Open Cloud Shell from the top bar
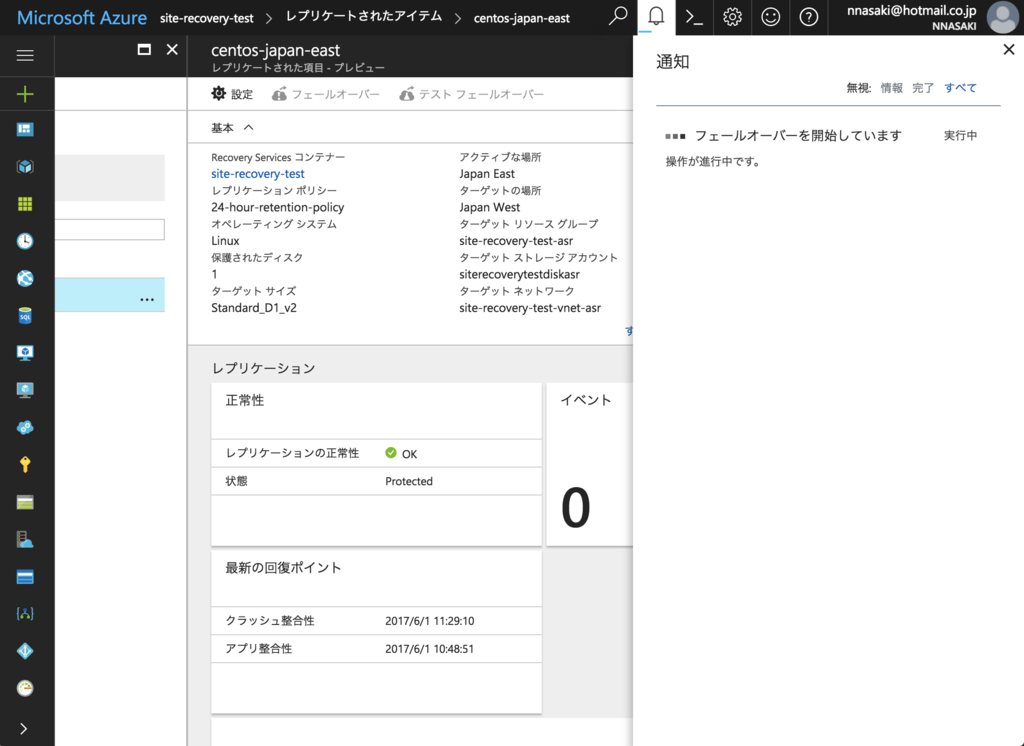This screenshot has height=746, width=1024. coord(694,16)
